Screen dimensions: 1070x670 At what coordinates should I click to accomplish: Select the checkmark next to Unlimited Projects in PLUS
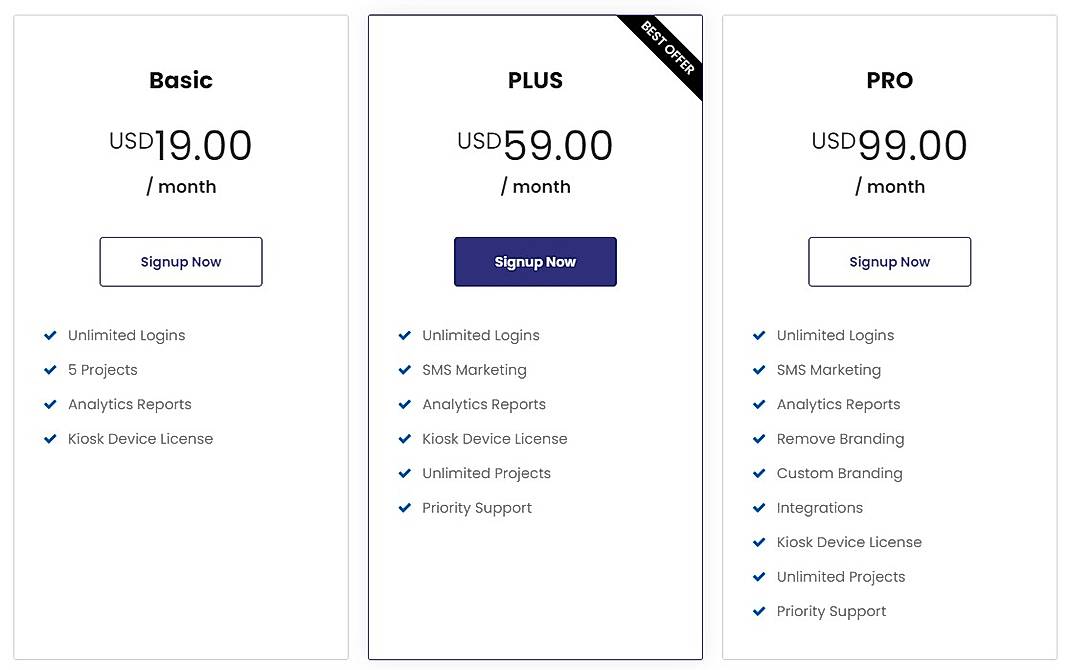(x=405, y=473)
